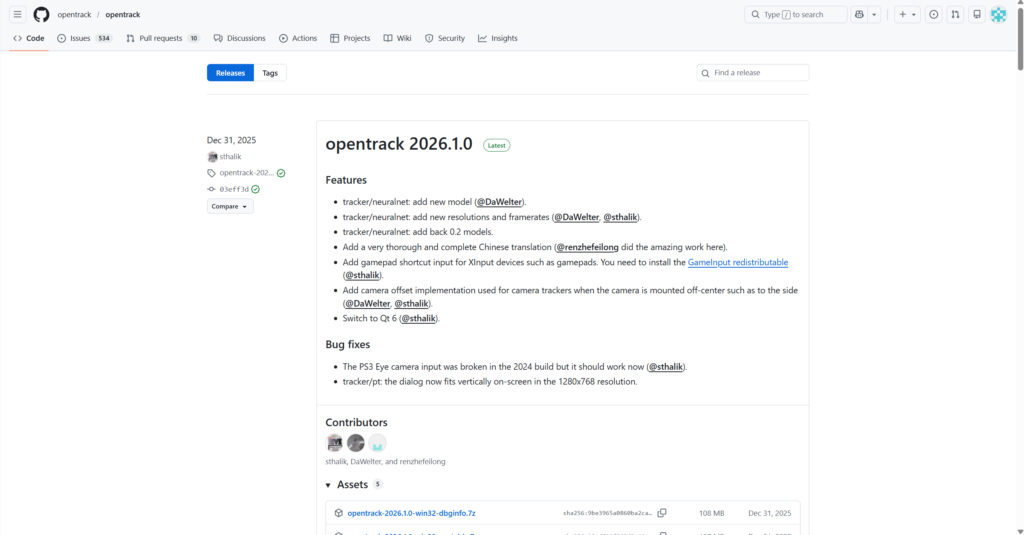The height and width of the screenshot is (535, 1024).
Task: Click the plus create-new icon
Action: pos(903,14)
